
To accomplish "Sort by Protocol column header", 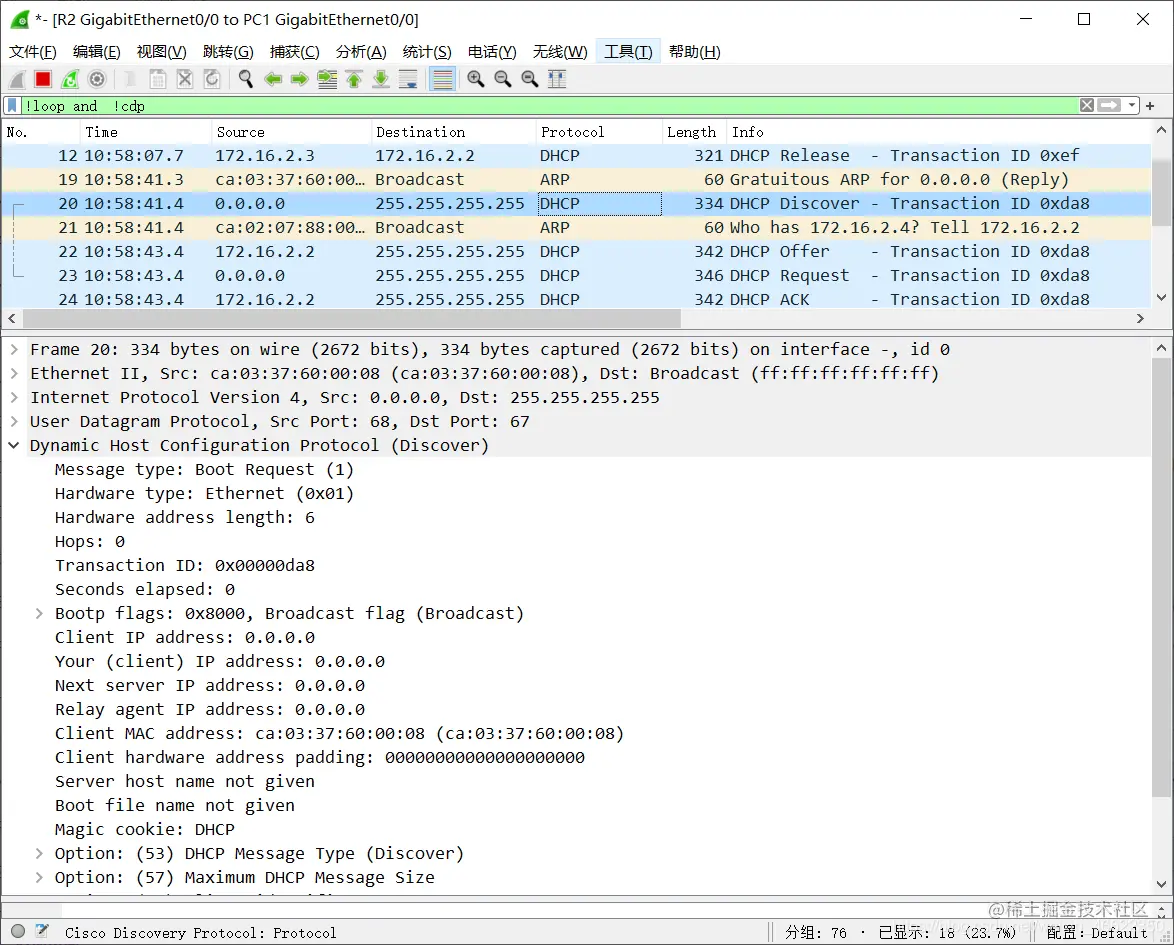I will point(600,133).
